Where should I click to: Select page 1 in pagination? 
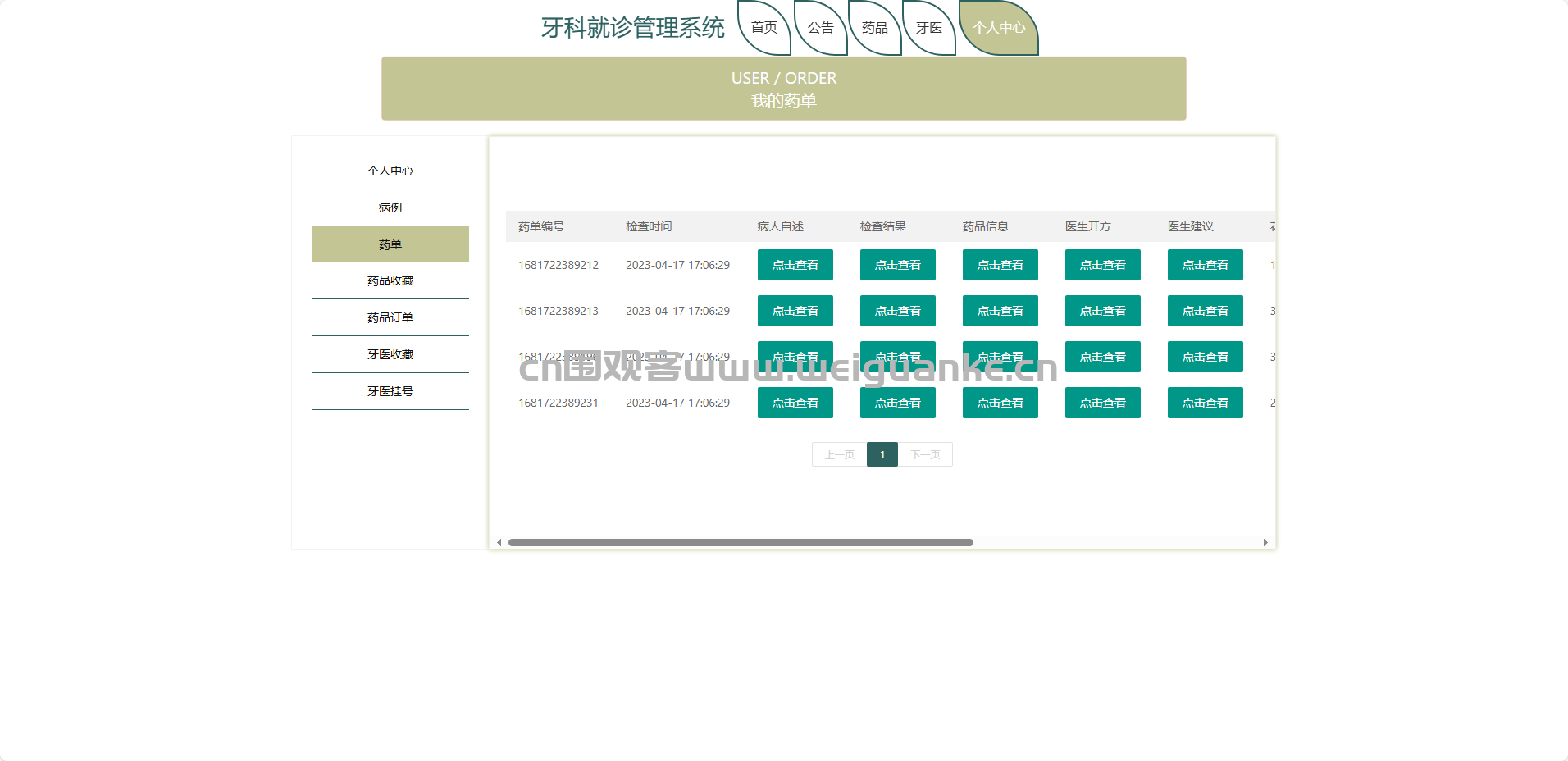882,454
